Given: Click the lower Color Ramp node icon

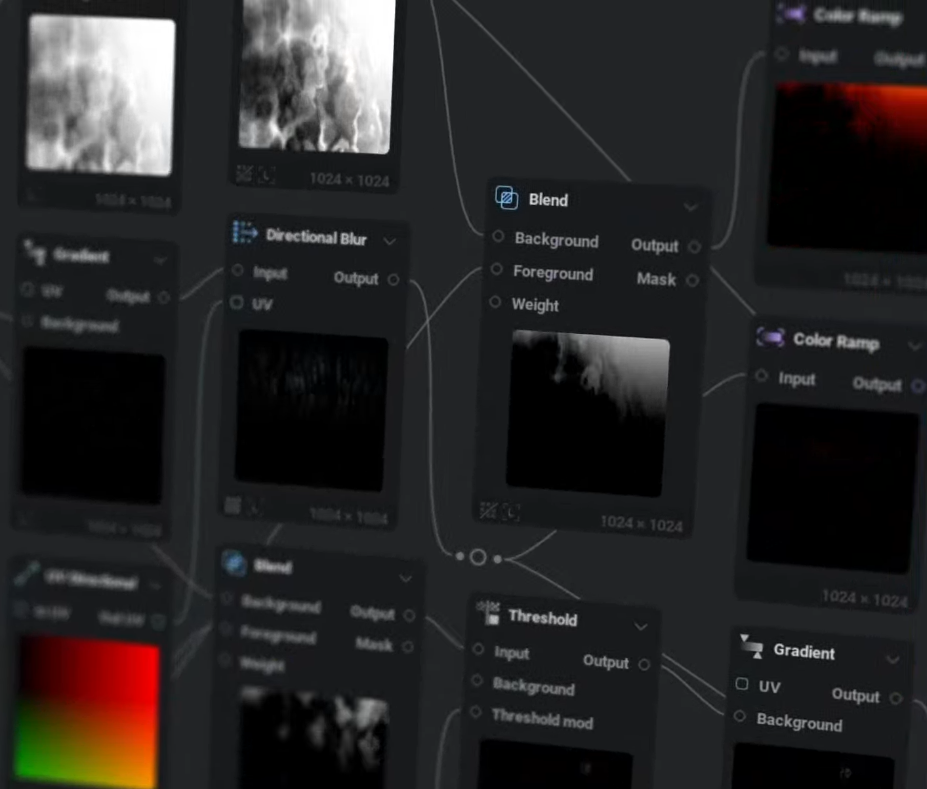Looking at the screenshot, I should tap(770, 337).
